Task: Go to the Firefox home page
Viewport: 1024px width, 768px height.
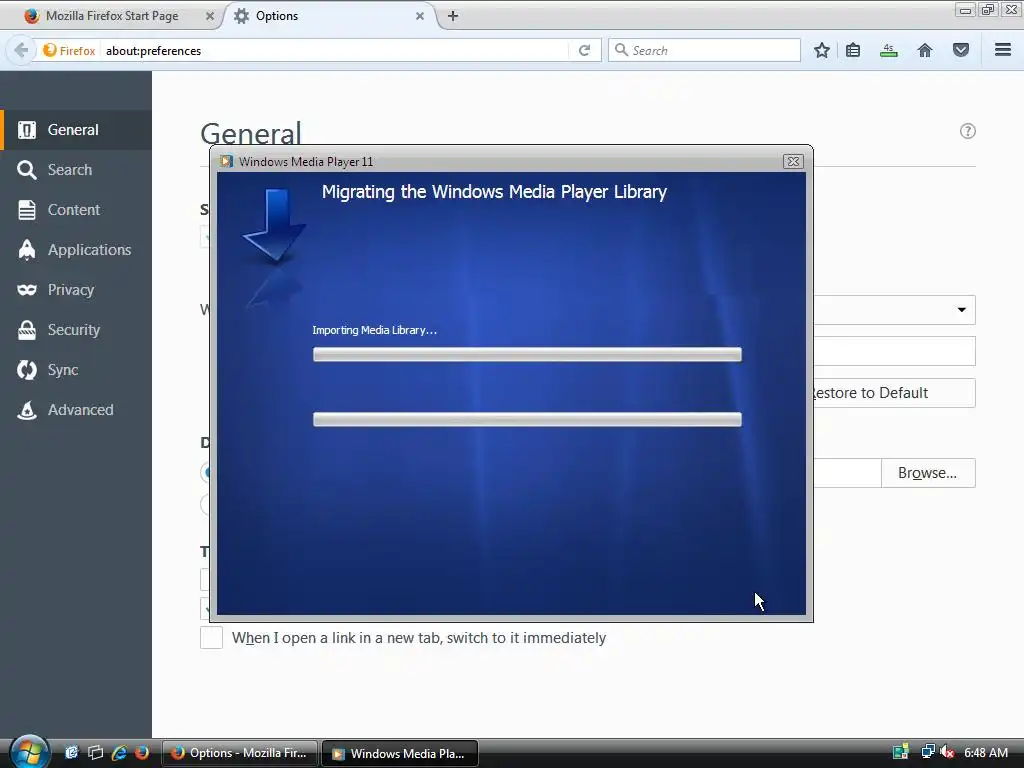Action: [925, 50]
